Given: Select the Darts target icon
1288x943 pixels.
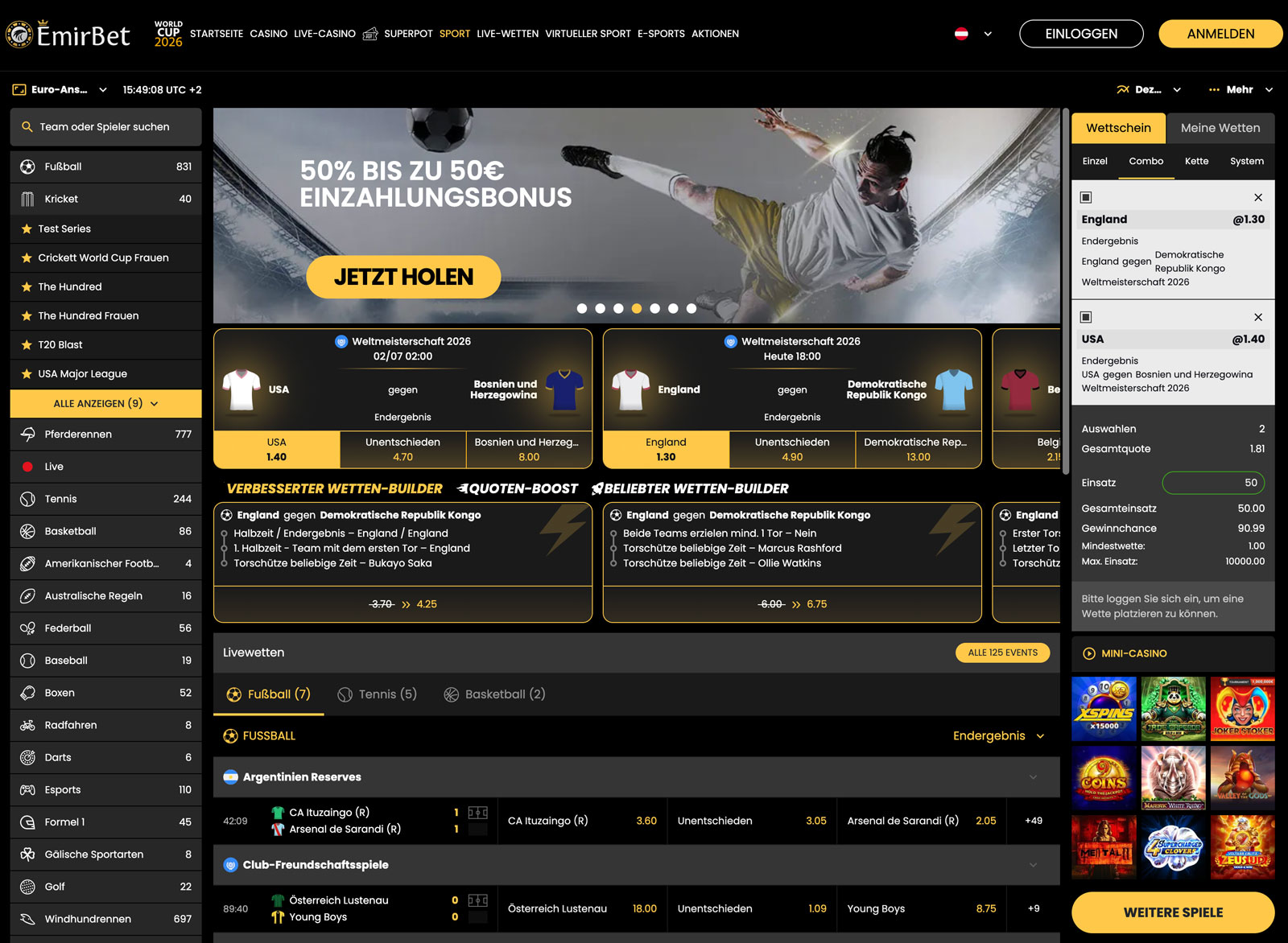Looking at the screenshot, I should [x=27, y=757].
